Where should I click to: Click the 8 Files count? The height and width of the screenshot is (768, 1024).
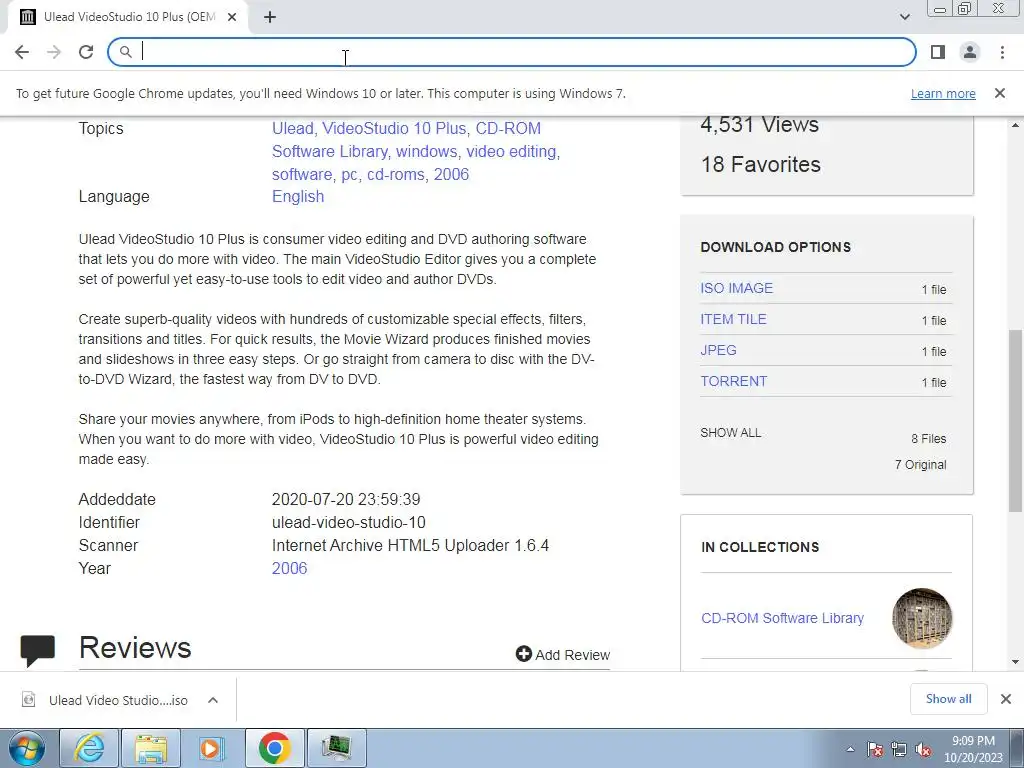click(x=929, y=439)
